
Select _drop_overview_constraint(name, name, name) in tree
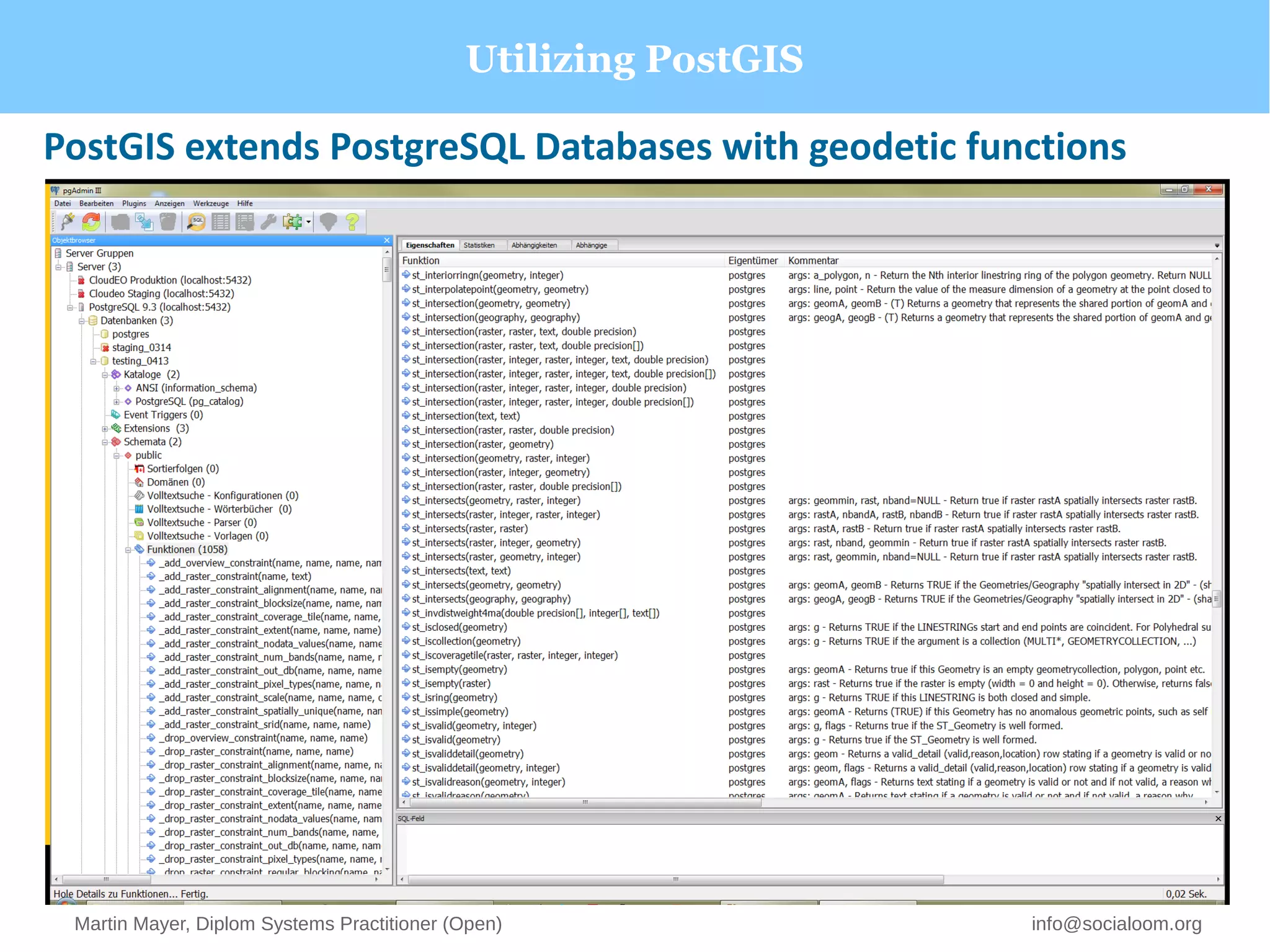[x=263, y=738]
